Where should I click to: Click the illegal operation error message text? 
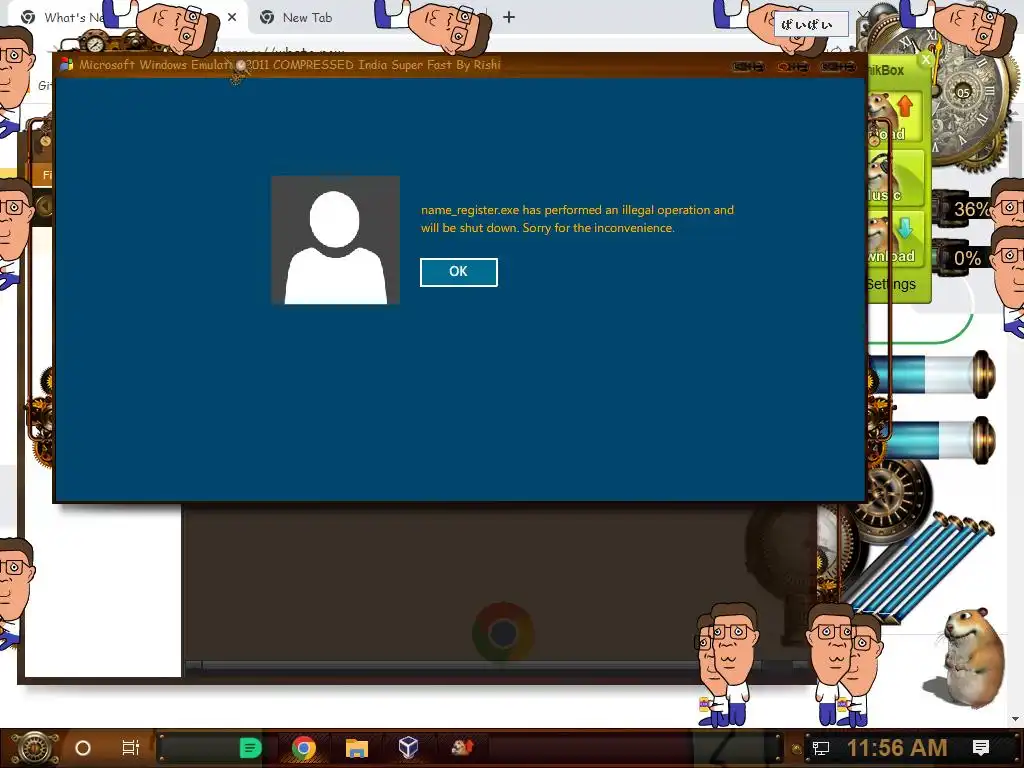click(x=577, y=219)
